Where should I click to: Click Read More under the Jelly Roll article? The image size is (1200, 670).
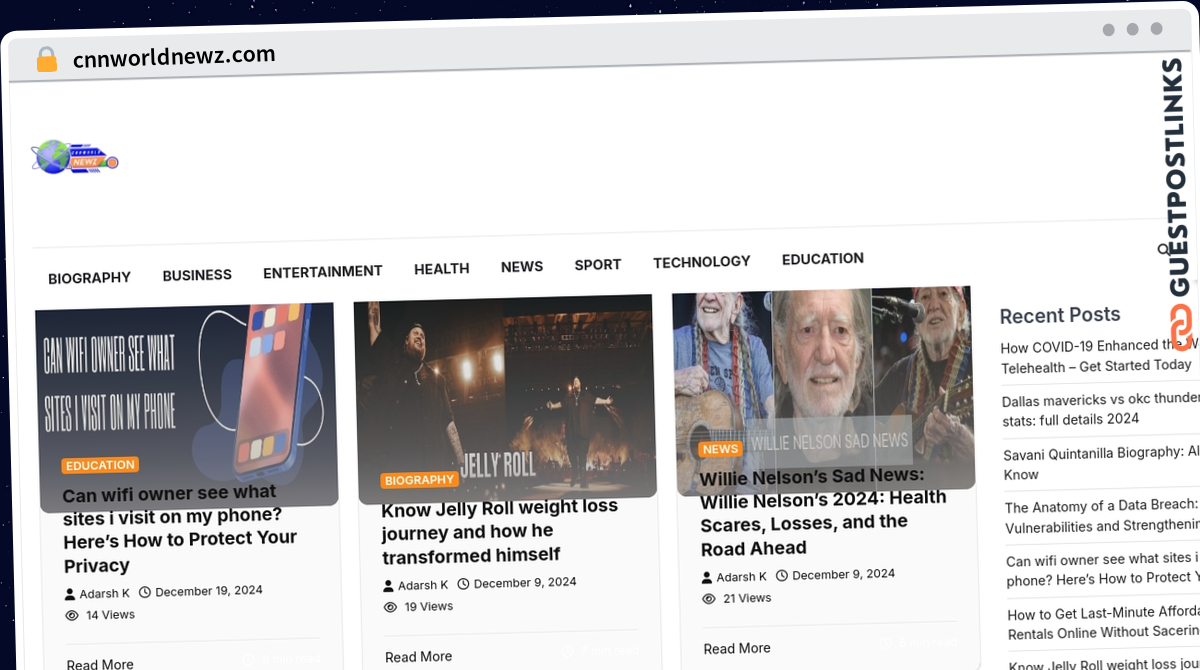click(418, 657)
